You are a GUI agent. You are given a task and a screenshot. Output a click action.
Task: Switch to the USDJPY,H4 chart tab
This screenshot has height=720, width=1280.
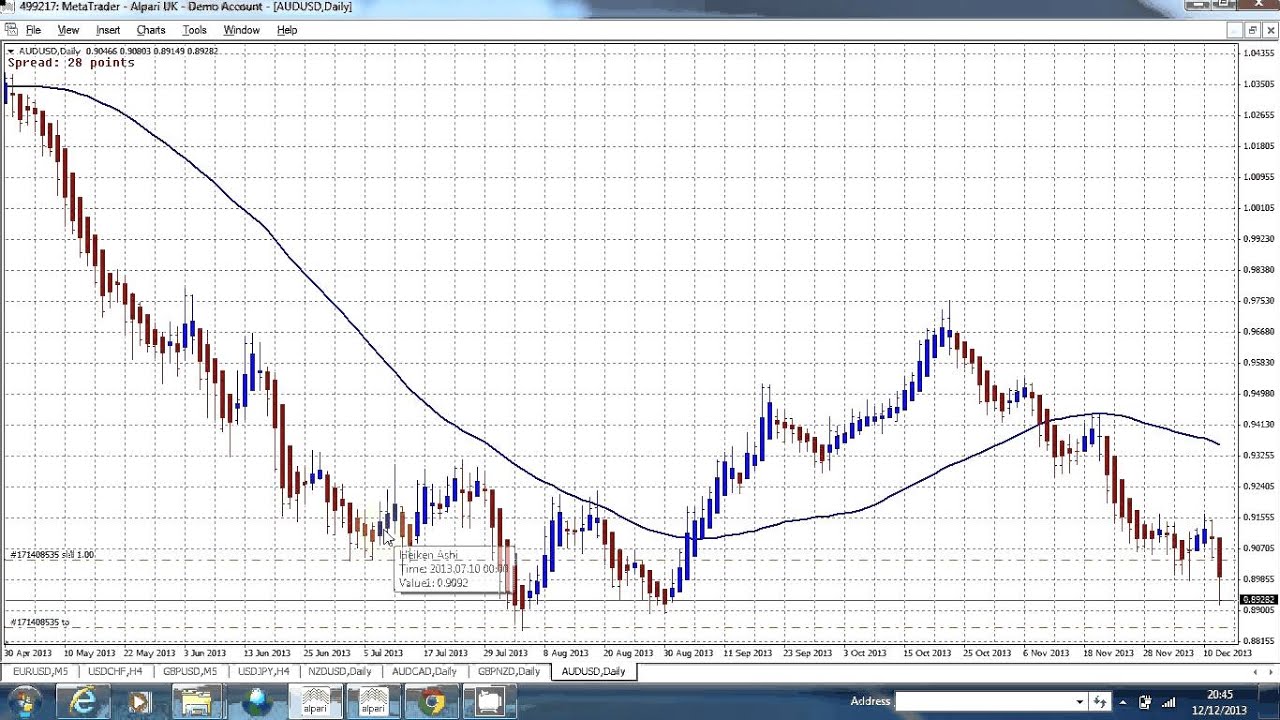coord(263,671)
